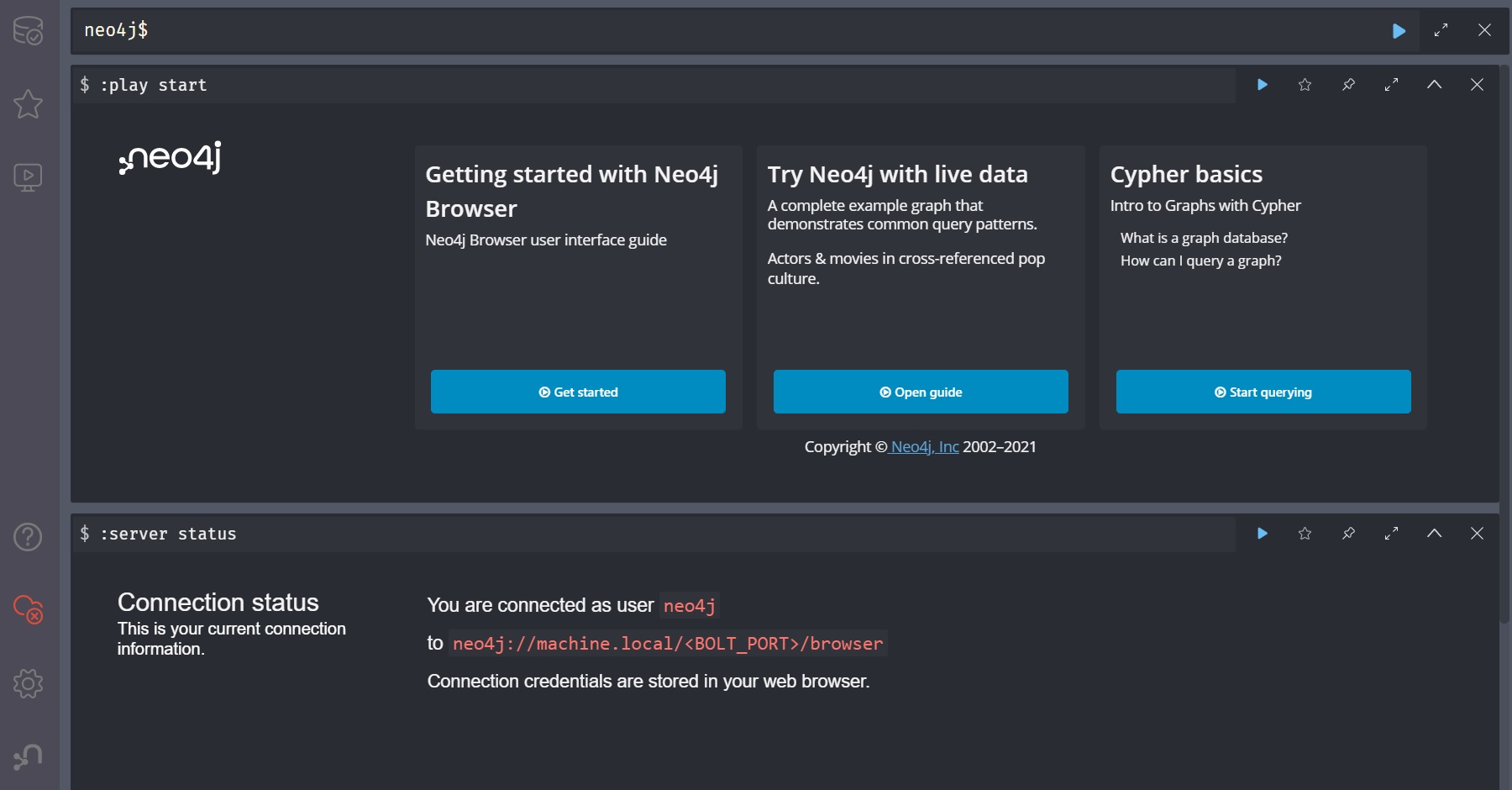Favorite the :play start command

tap(1305, 85)
